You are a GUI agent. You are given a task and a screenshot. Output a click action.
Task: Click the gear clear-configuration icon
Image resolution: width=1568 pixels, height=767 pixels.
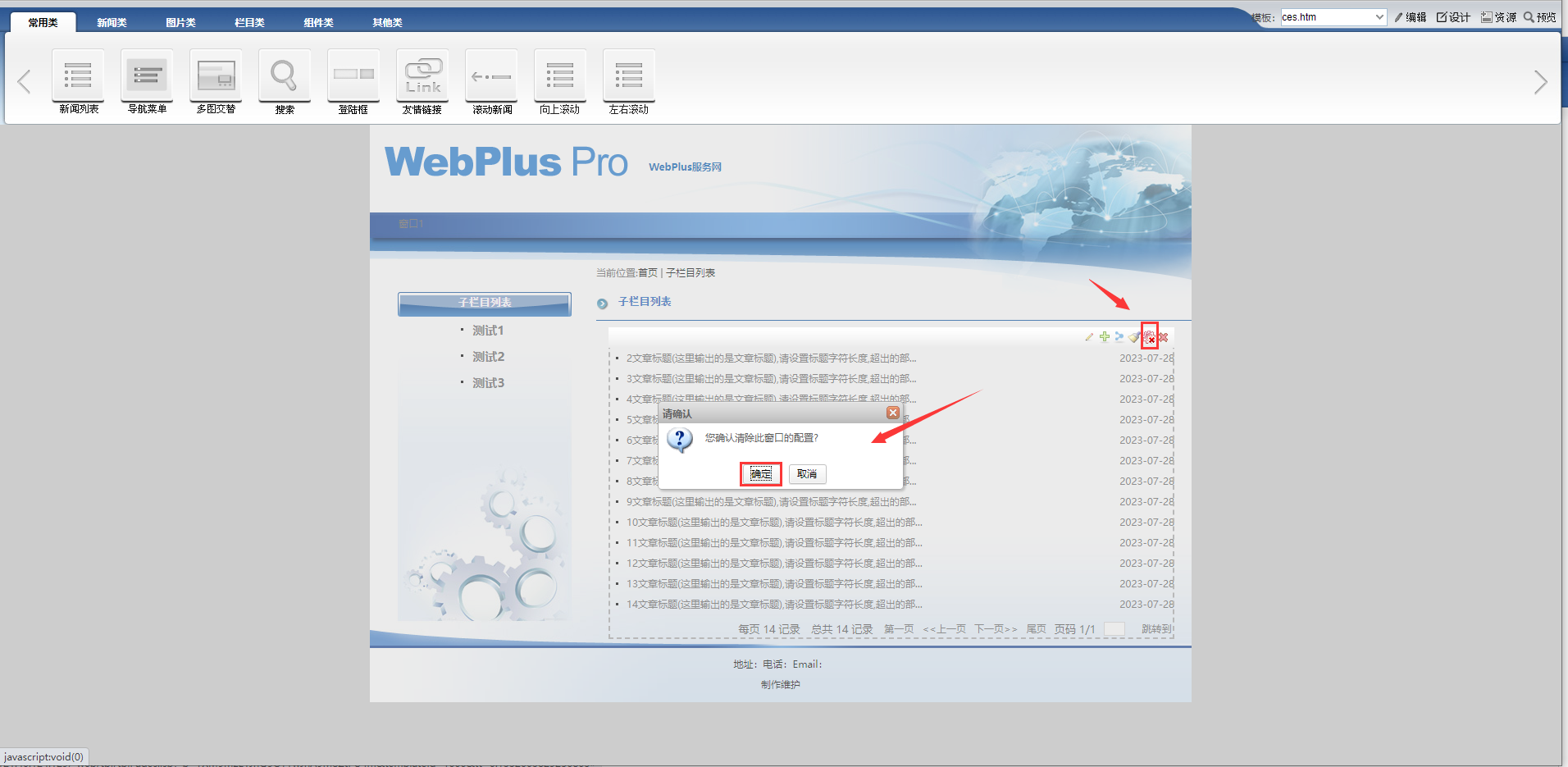coord(1149,336)
